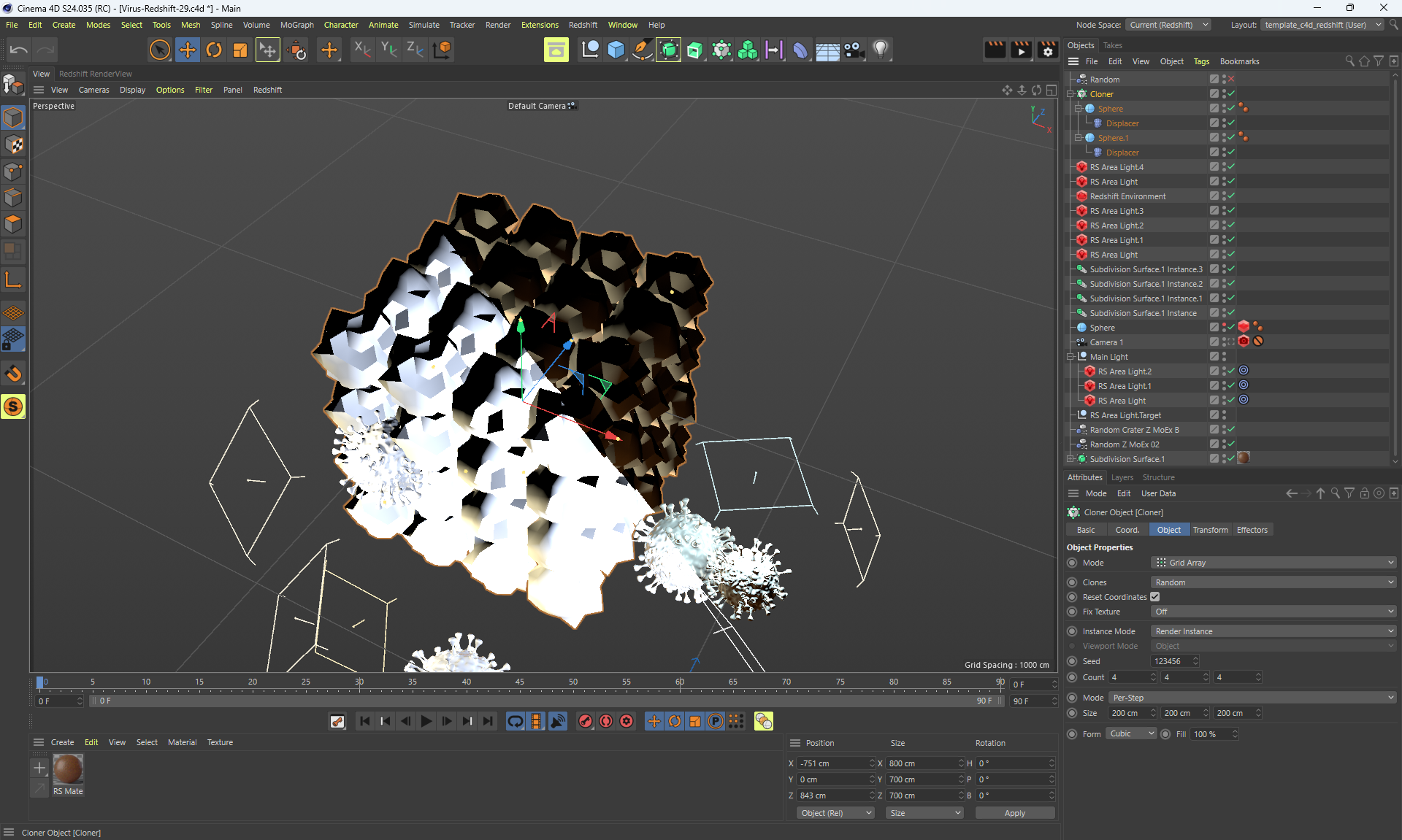The image size is (1402, 840).
Task: Toggle enable checkmark of Random effector
Action: click(x=1231, y=79)
